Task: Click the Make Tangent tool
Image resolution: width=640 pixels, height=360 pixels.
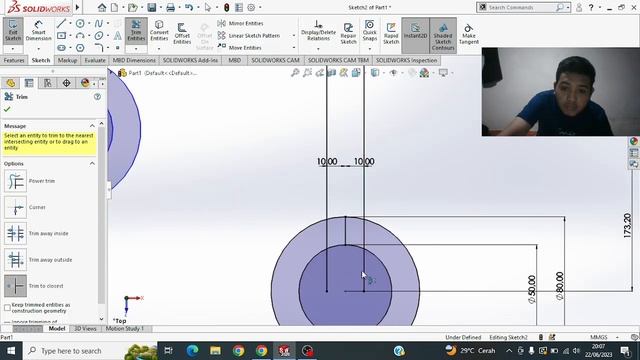Action: pos(469,33)
